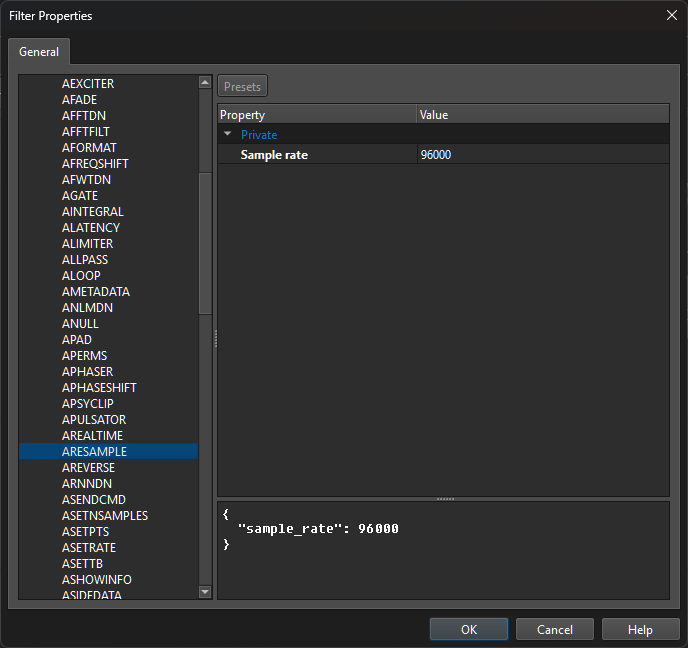Viewport: 688px width, 648px height.
Task: Open the Presets menu
Action: point(242,87)
